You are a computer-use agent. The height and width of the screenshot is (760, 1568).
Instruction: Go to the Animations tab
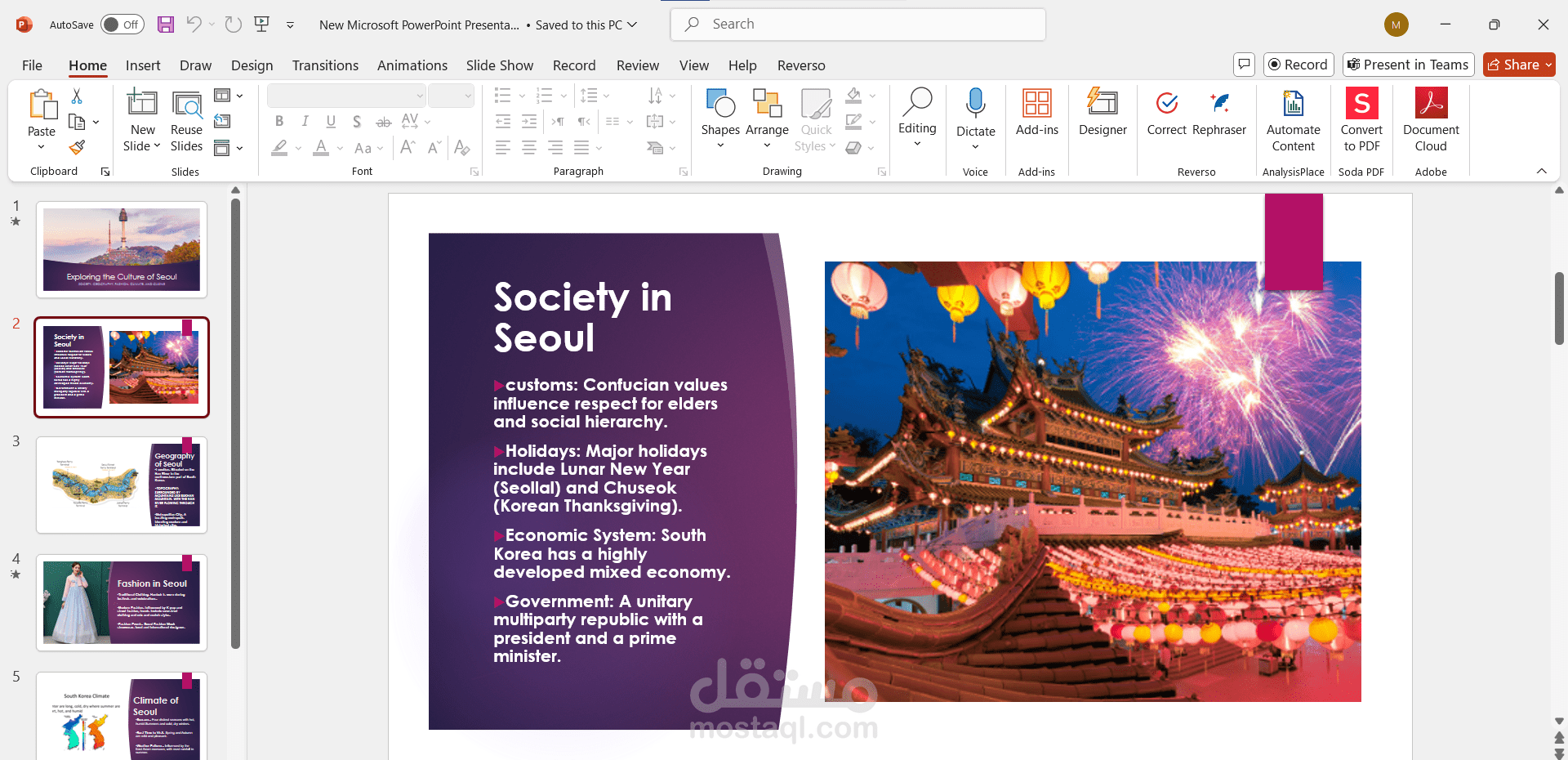412,65
